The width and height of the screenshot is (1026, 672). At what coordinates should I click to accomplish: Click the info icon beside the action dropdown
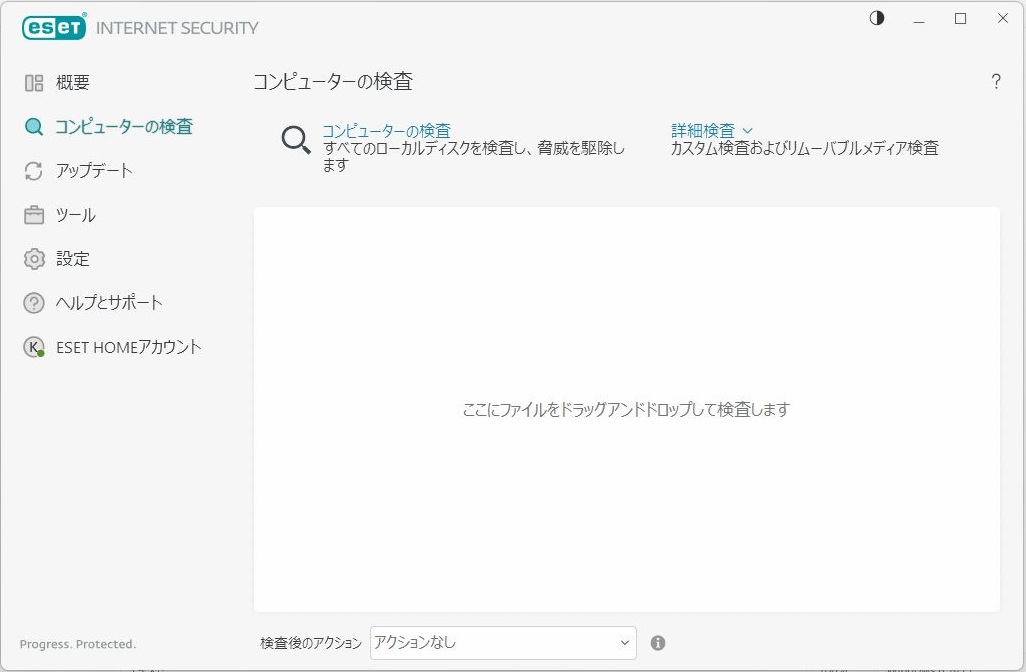pos(658,643)
